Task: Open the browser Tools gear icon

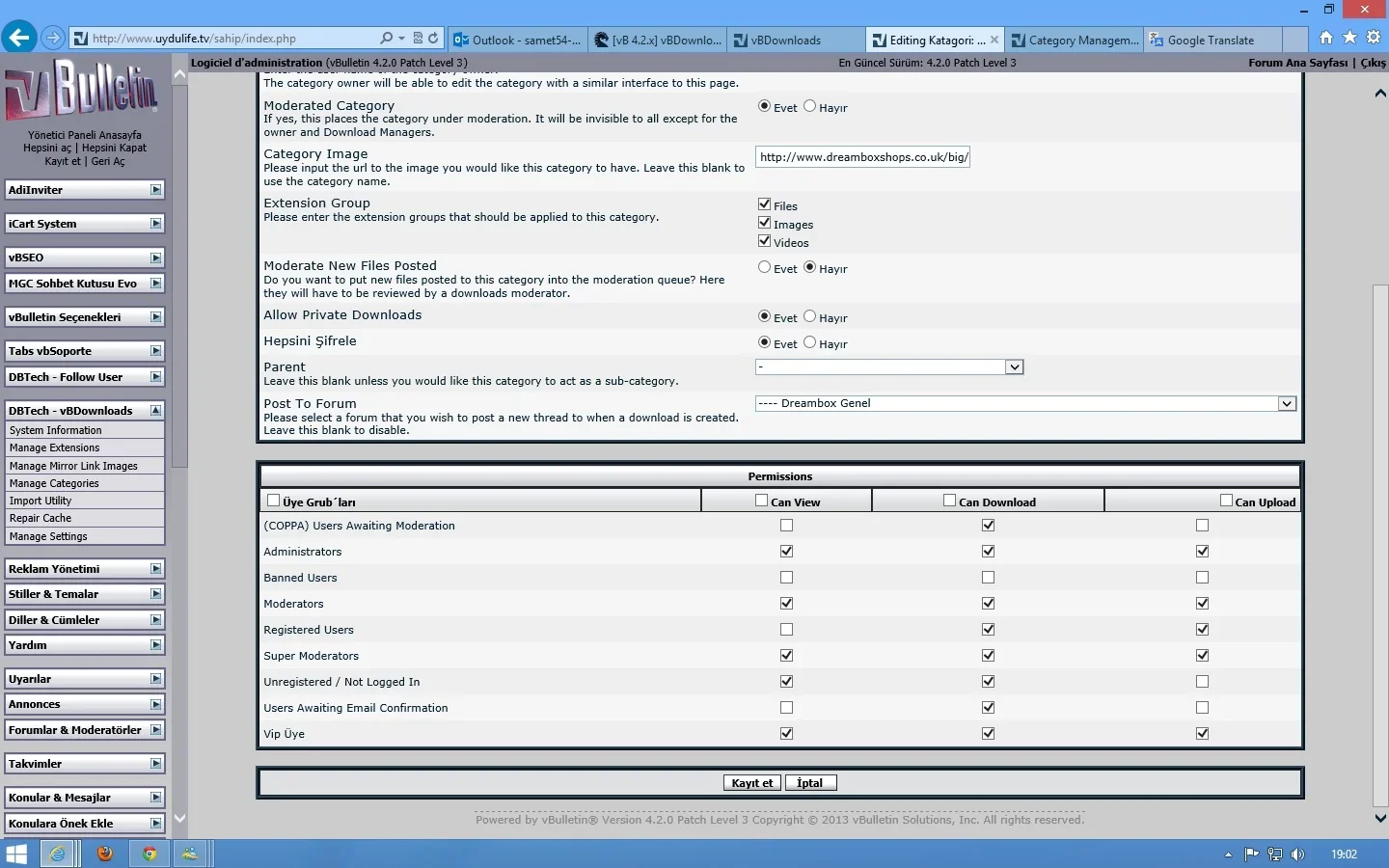Action: [x=1374, y=38]
